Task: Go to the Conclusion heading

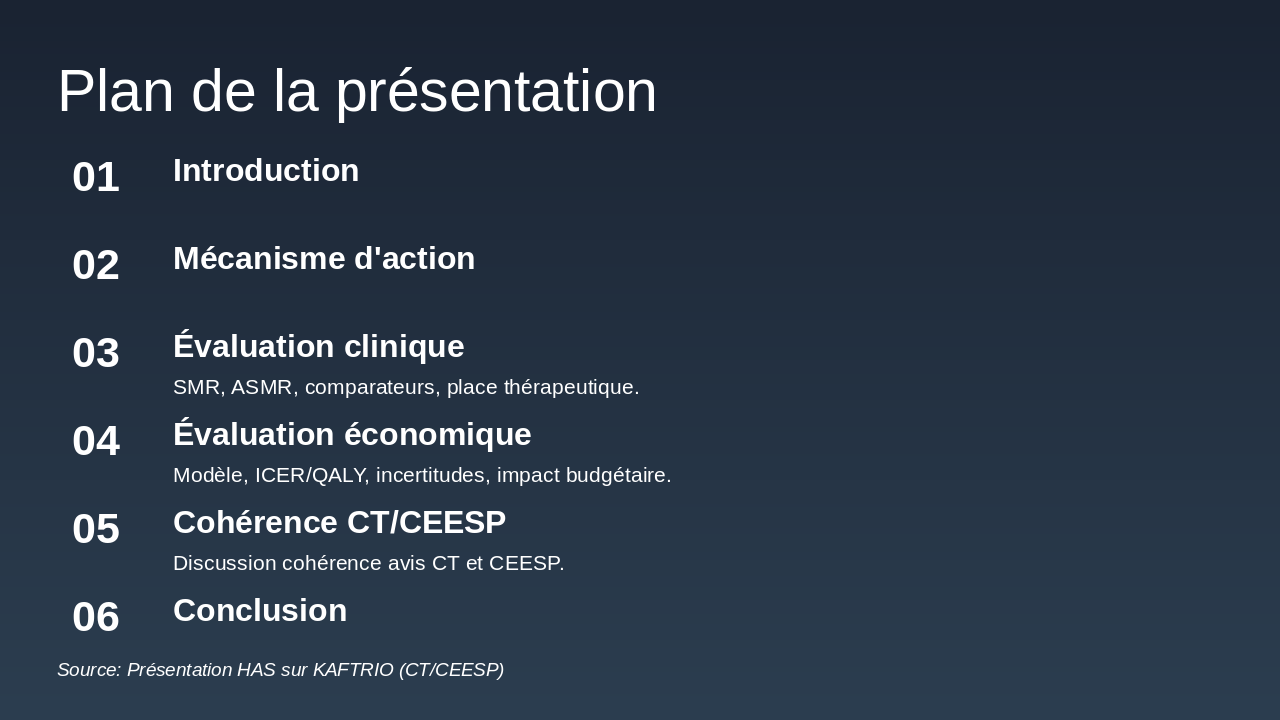Action: 260,611
